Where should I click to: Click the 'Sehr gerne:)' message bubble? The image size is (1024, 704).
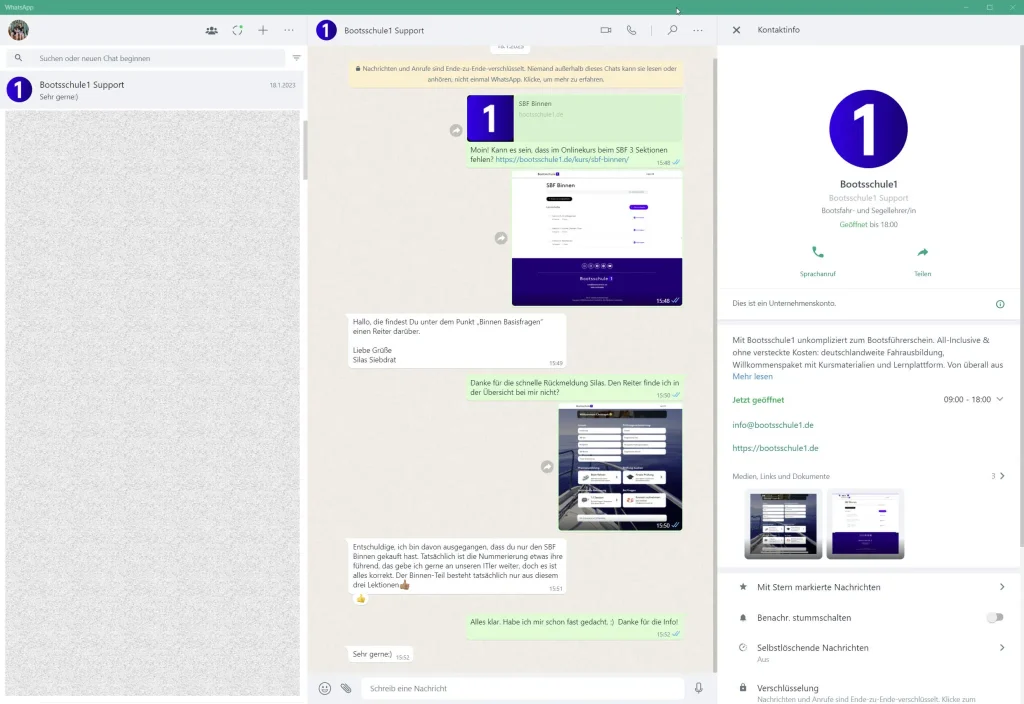[380, 654]
